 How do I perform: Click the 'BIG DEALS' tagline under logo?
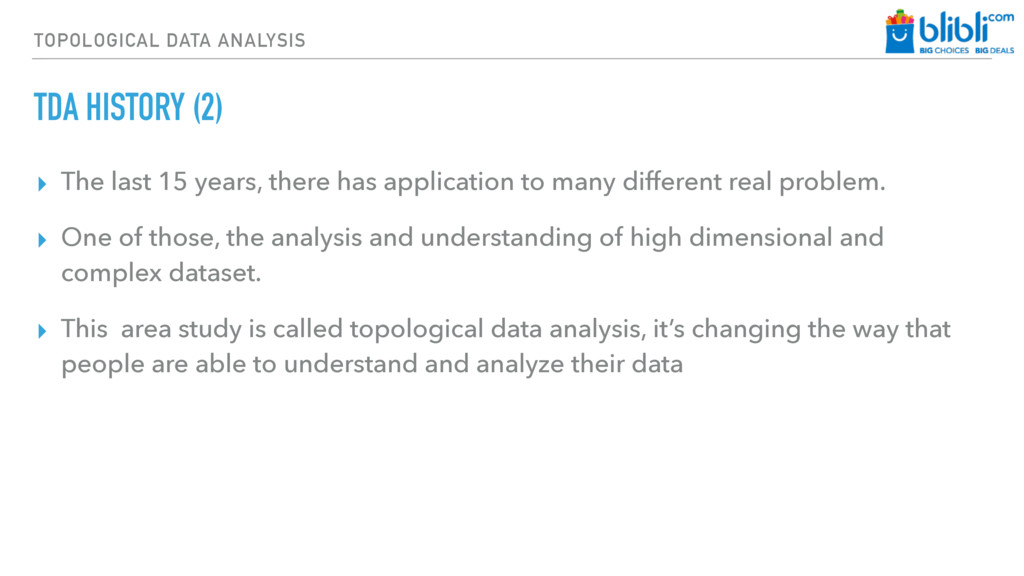(x=995, y=50)
